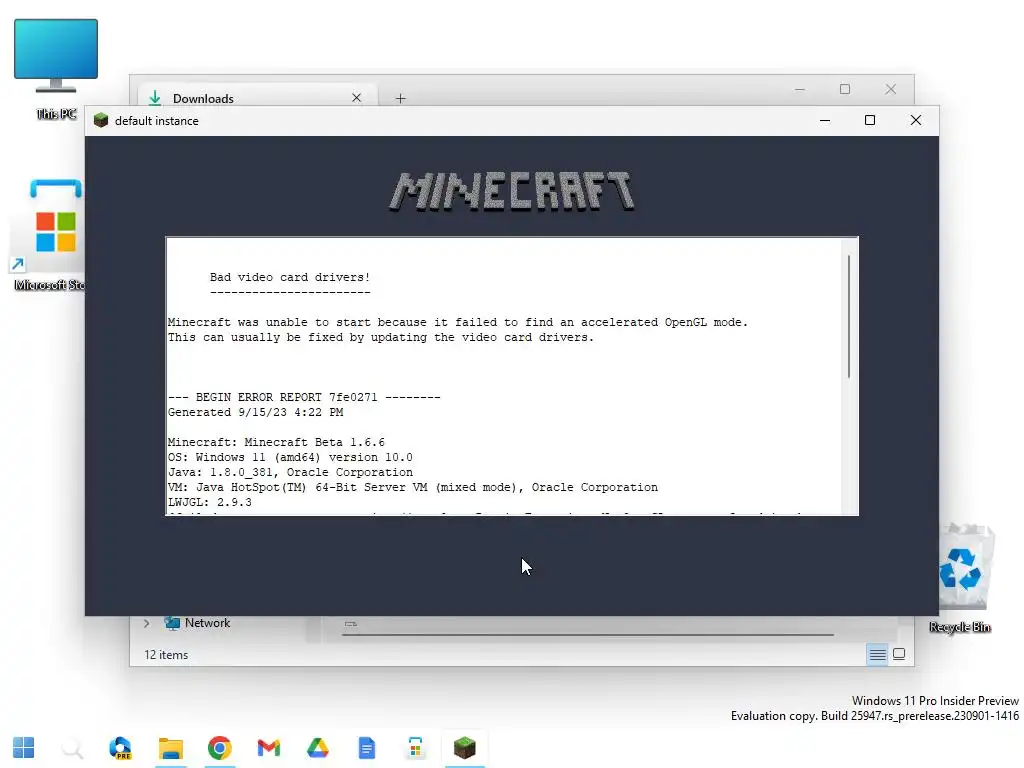Click the Minecraft logo image
This screenshot has height=768, width=1024.
tap(512, 191)
